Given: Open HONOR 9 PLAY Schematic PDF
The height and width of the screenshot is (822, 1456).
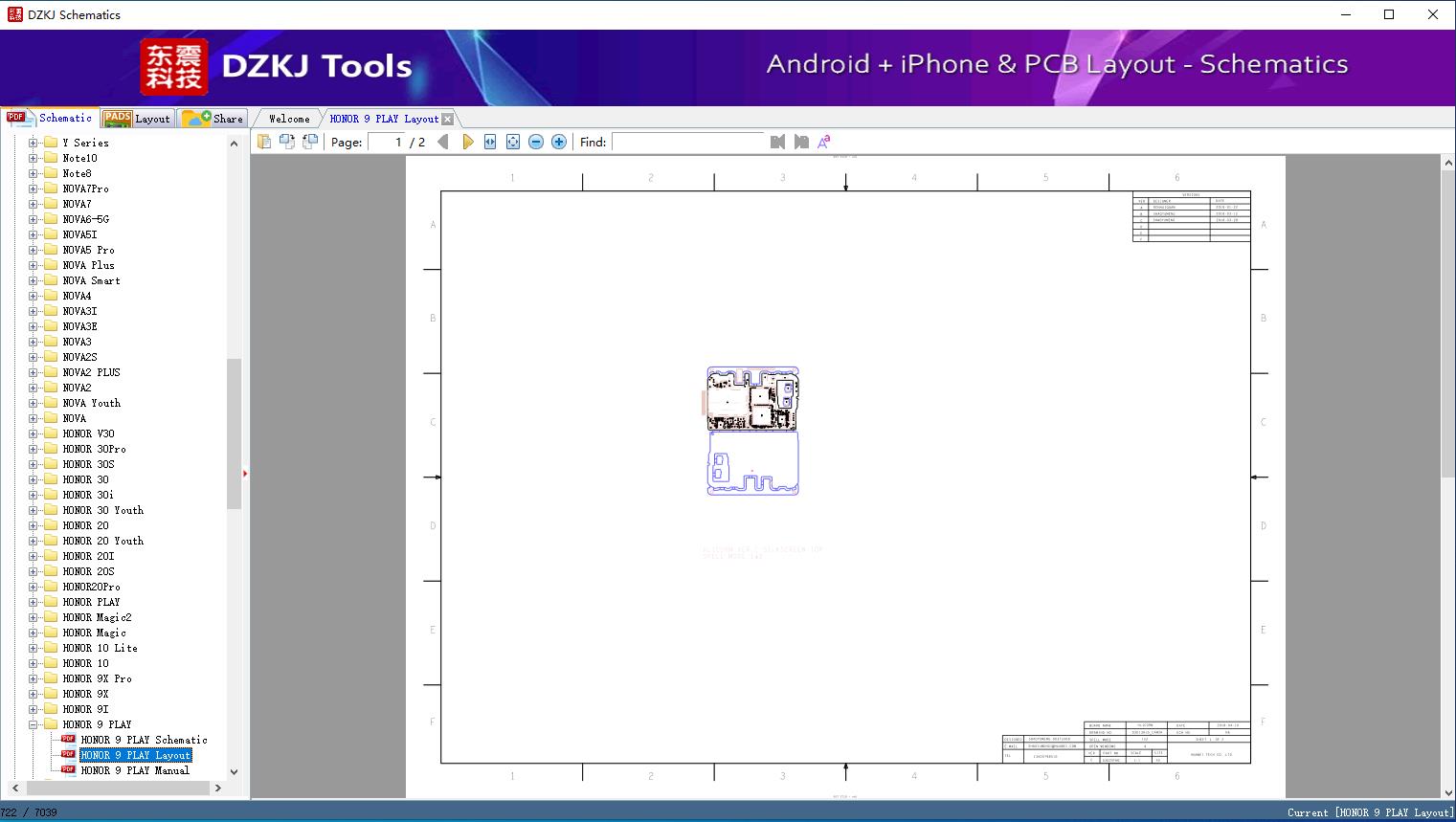Looking at the screenshot, I should tap(144, 740).
